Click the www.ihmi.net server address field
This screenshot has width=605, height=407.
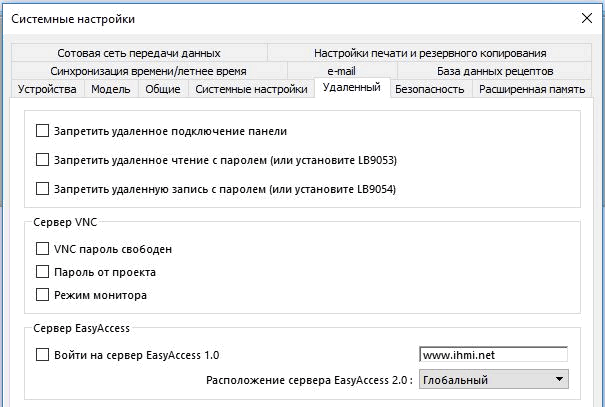493,355
